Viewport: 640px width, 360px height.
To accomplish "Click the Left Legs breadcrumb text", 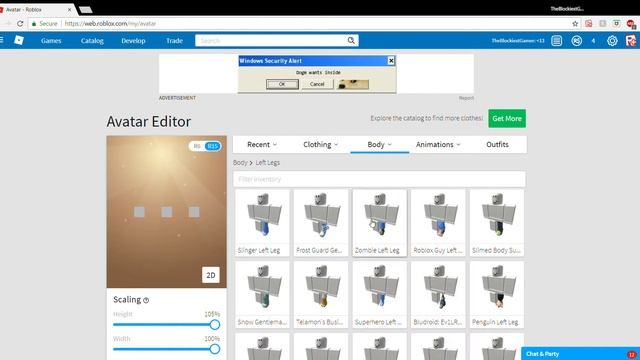I will (268, 162).
